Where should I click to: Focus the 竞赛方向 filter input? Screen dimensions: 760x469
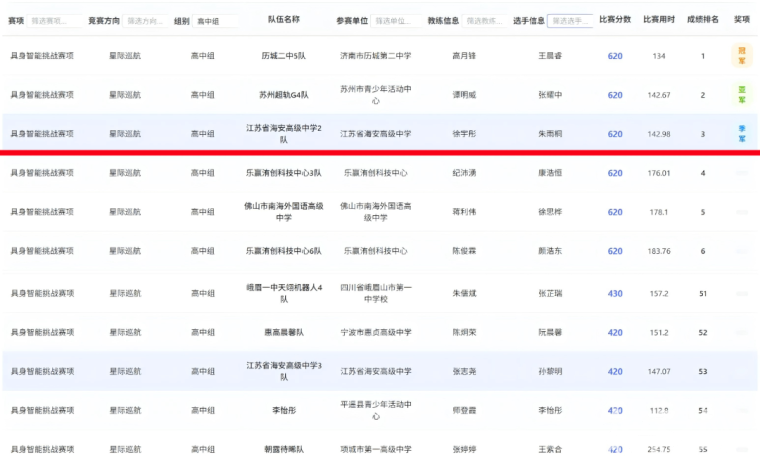click(x=145, y=21)
